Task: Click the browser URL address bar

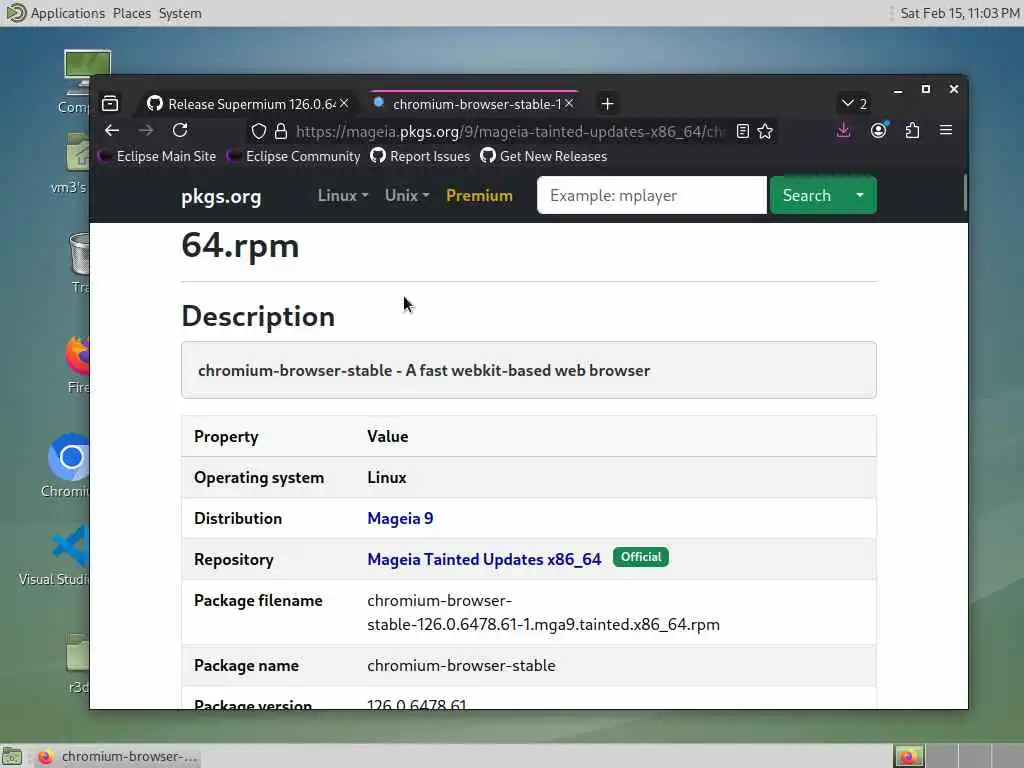Action: 509,131
